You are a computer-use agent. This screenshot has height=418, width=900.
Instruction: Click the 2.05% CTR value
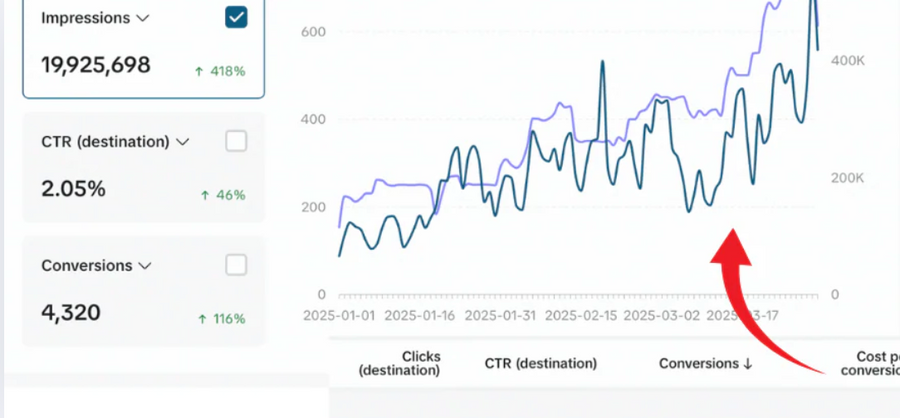click(x=73, y=189)
